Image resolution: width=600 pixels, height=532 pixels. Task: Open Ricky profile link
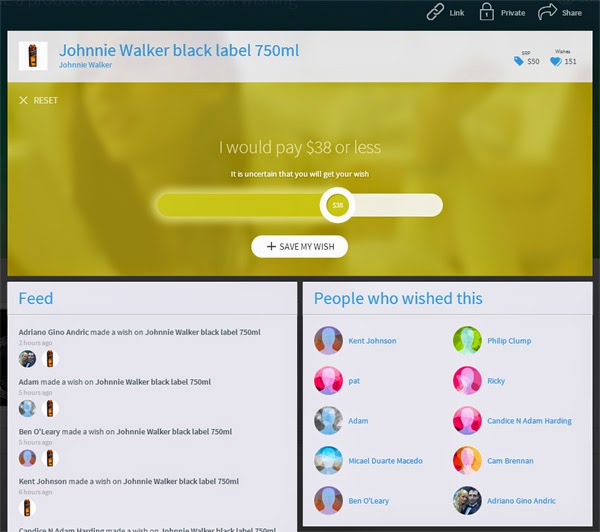[x=496, y=381]
